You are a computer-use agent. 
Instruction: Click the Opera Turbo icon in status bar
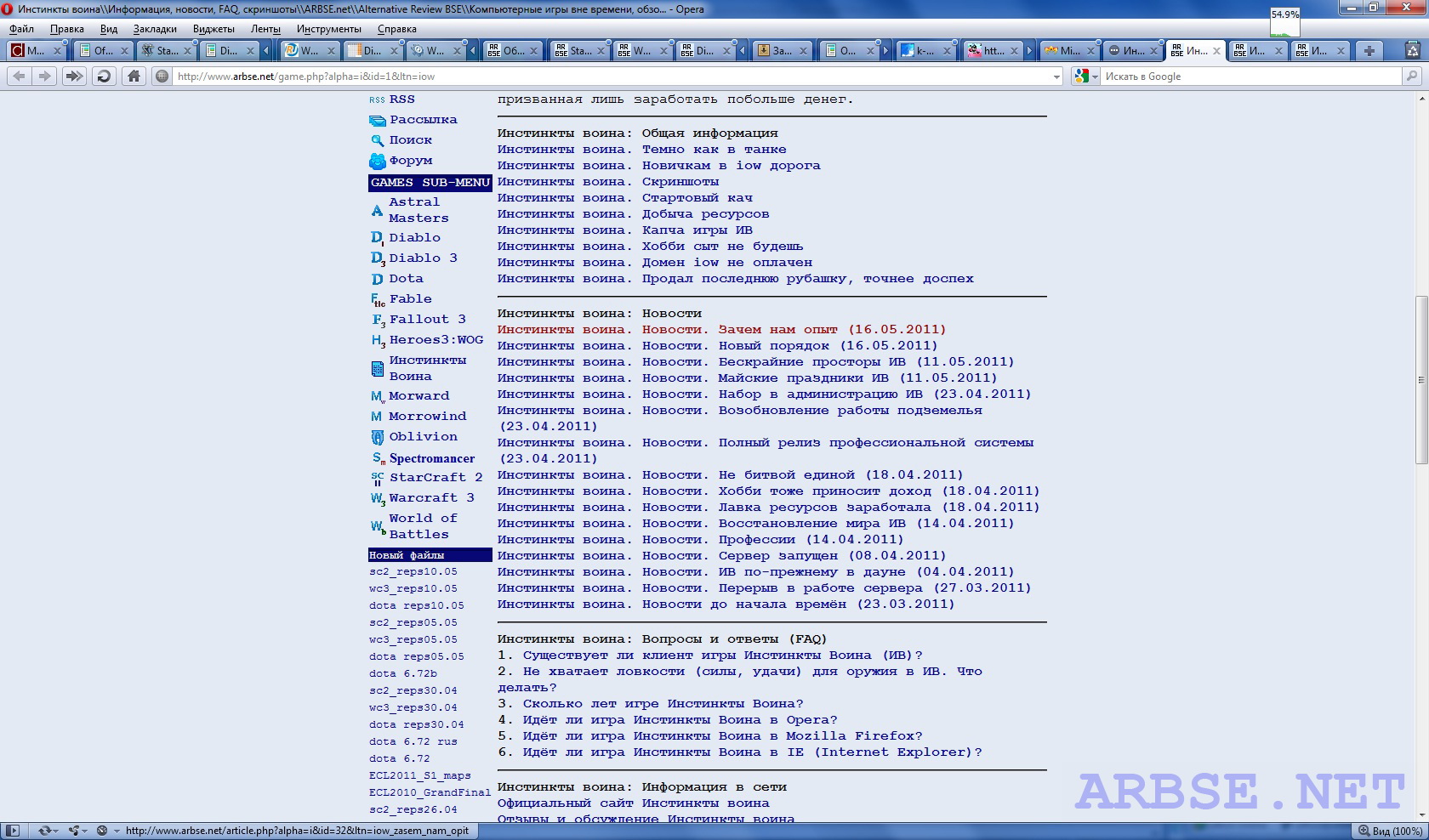[x=103, y=831]
